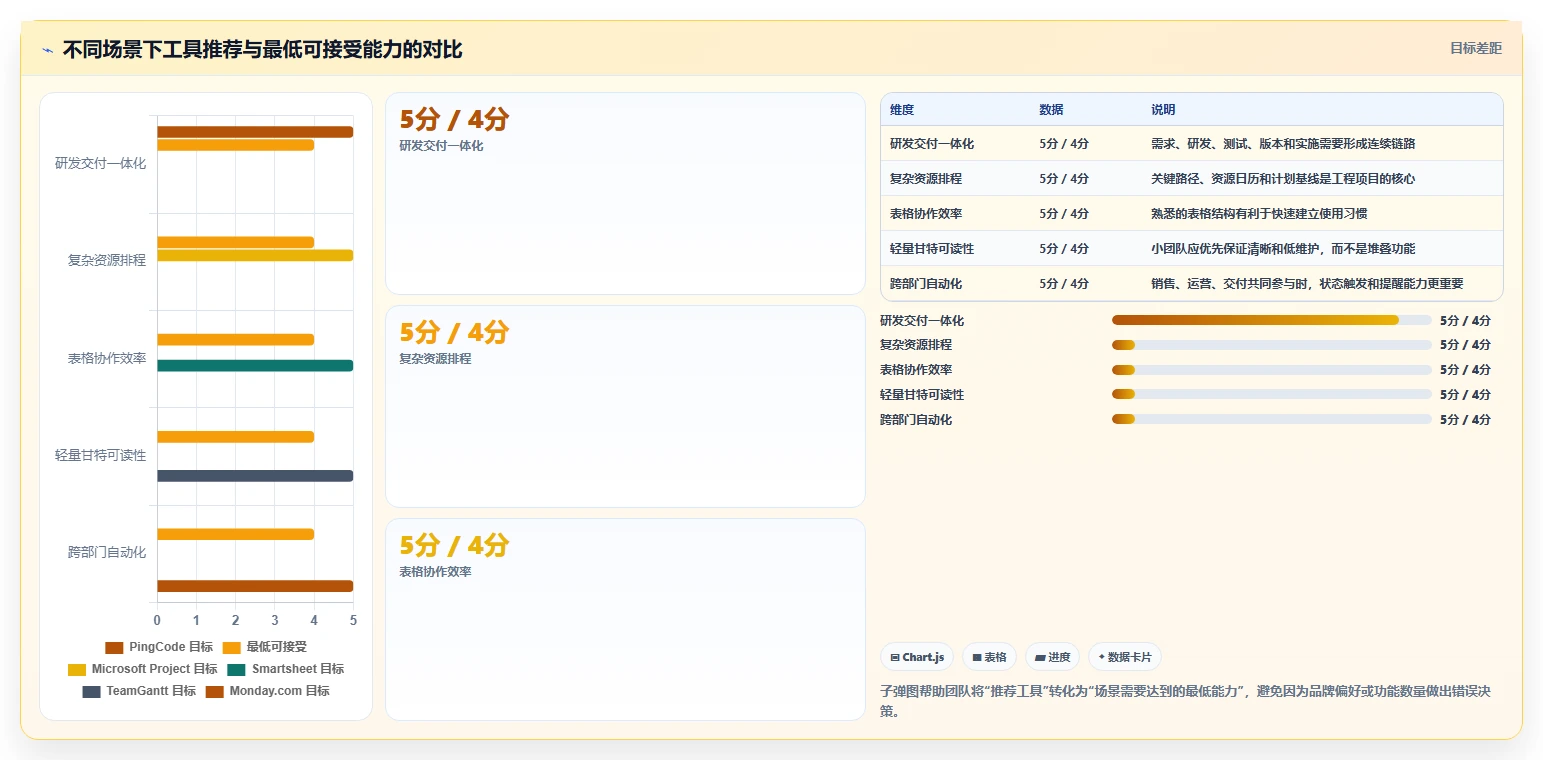This screenshot has width=1543, height=760.
Task: Click the 轻量甘特可读性 chart axis label
Action: point(100,455)
